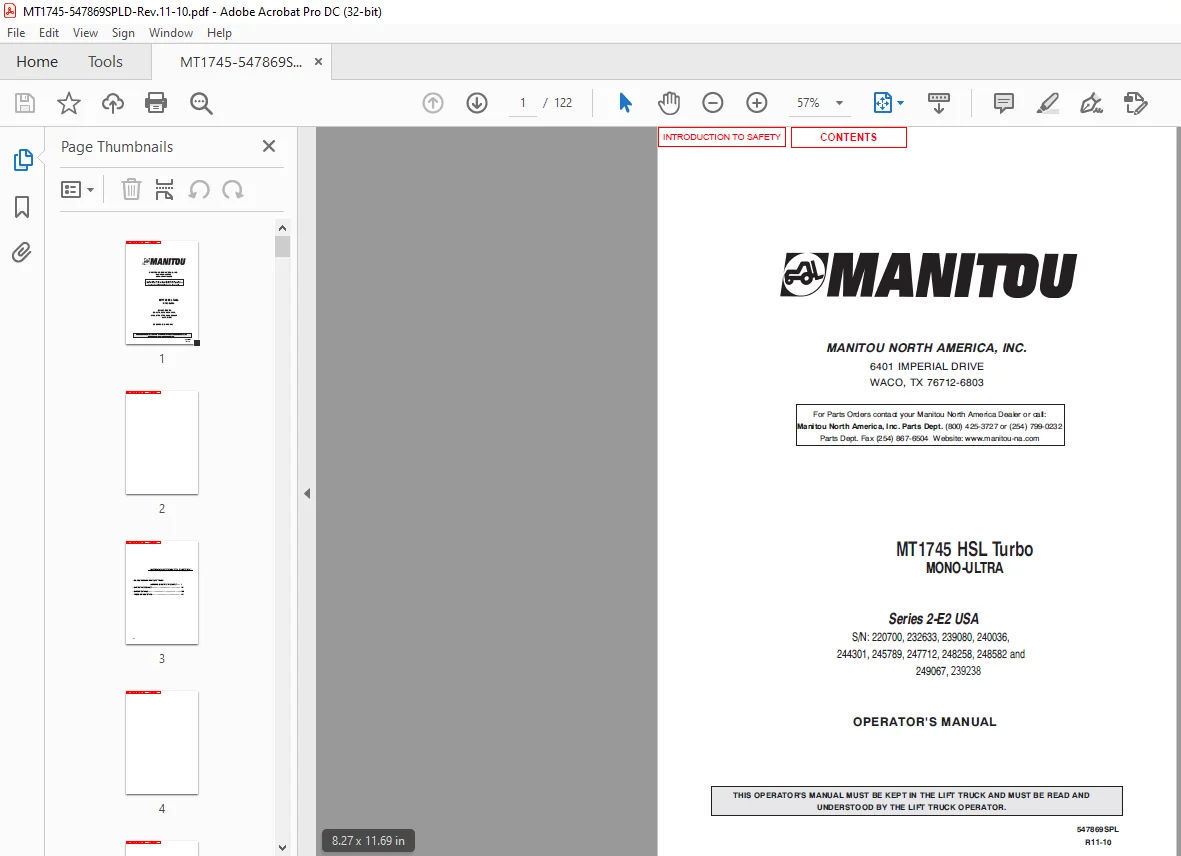Rotate page clockwise
This screenshot has width=1181, height=856.
[233, 190]
